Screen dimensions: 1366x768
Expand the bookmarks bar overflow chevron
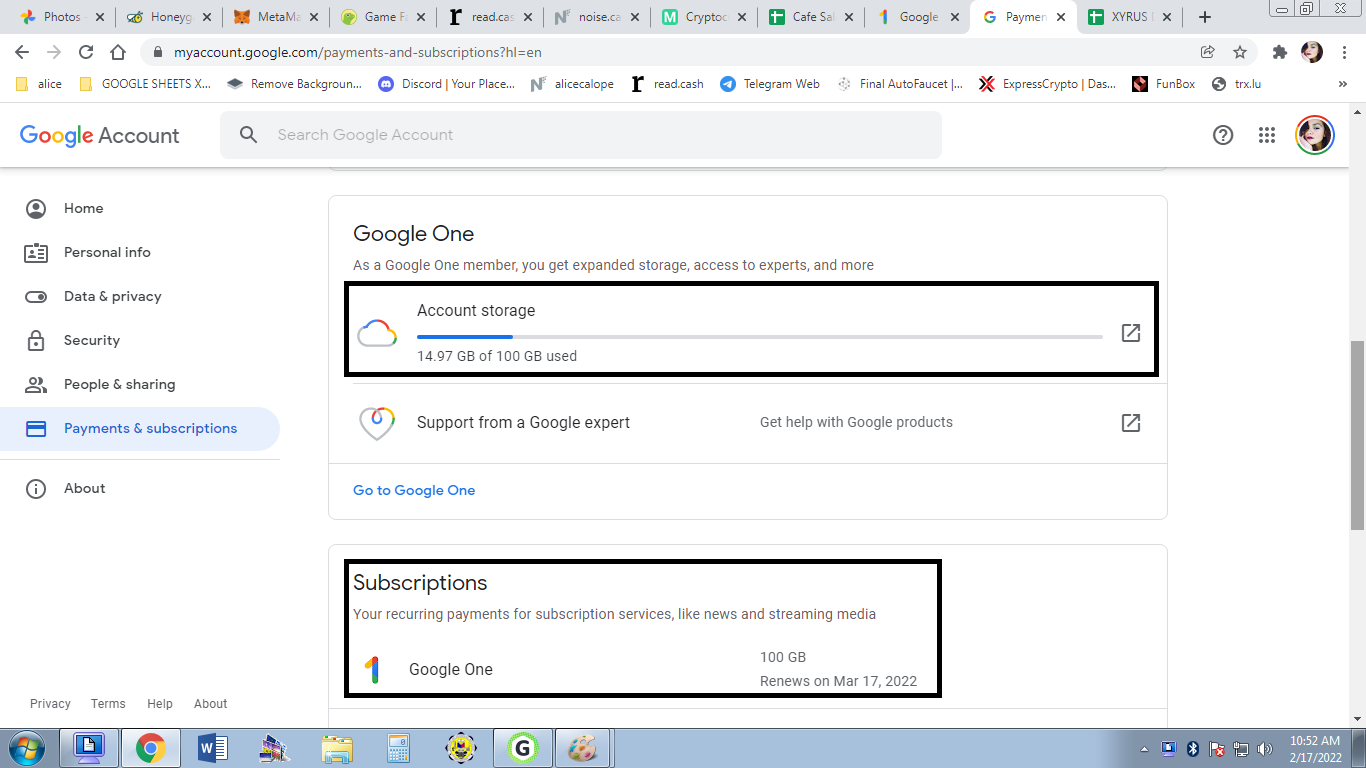click(1343, 84)
